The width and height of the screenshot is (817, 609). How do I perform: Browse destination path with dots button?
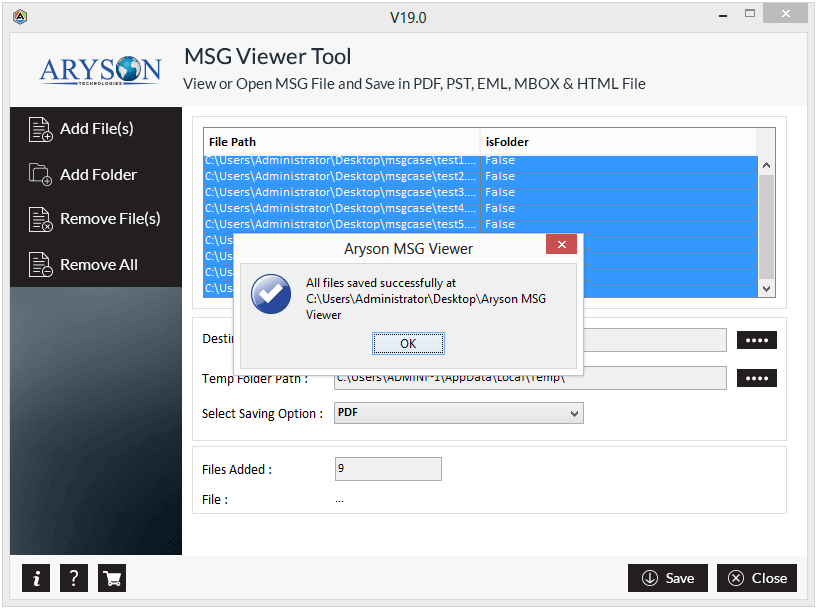[x=757, y=340]
